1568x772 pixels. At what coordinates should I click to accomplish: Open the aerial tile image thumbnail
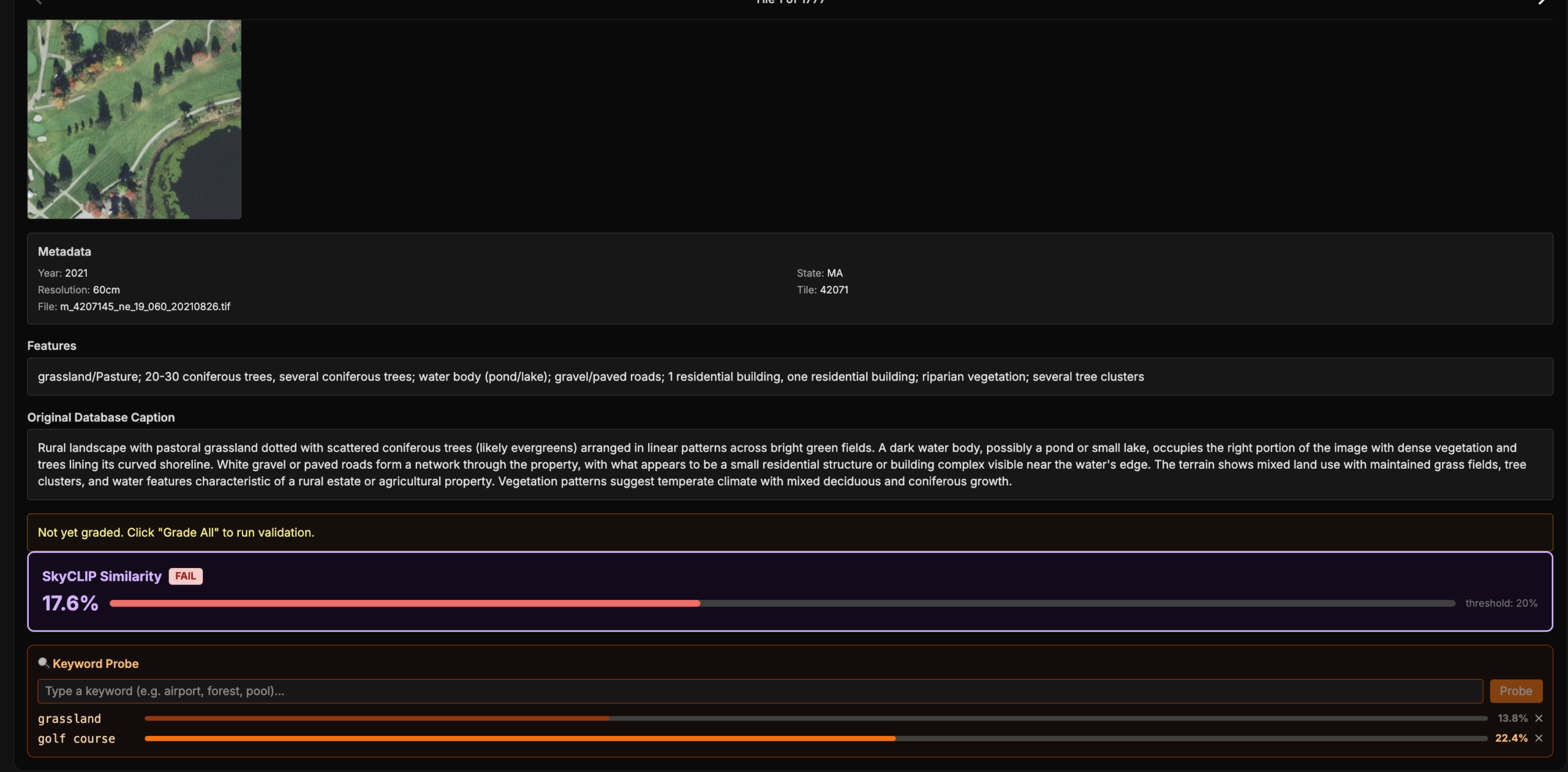click(x=134, y=119)
